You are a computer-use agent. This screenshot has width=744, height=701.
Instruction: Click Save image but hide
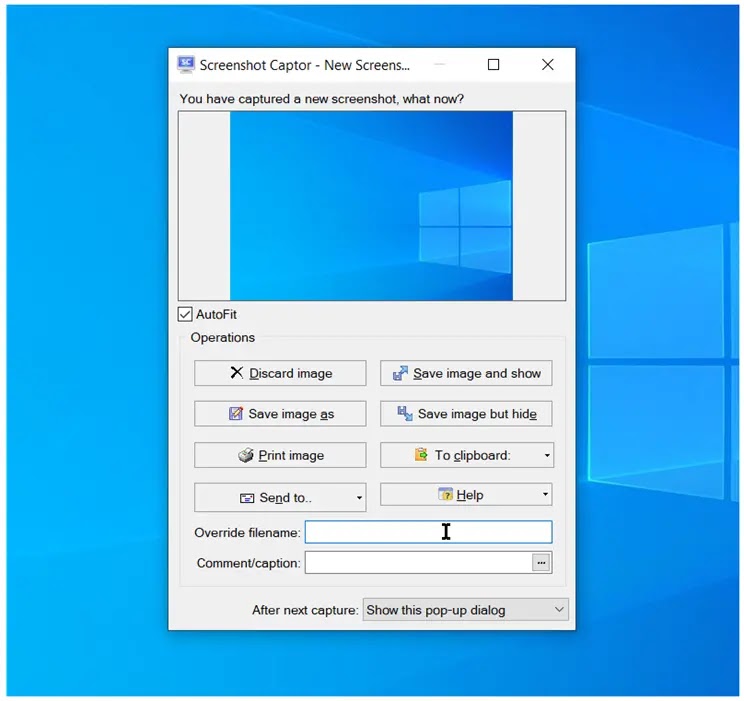466,414
